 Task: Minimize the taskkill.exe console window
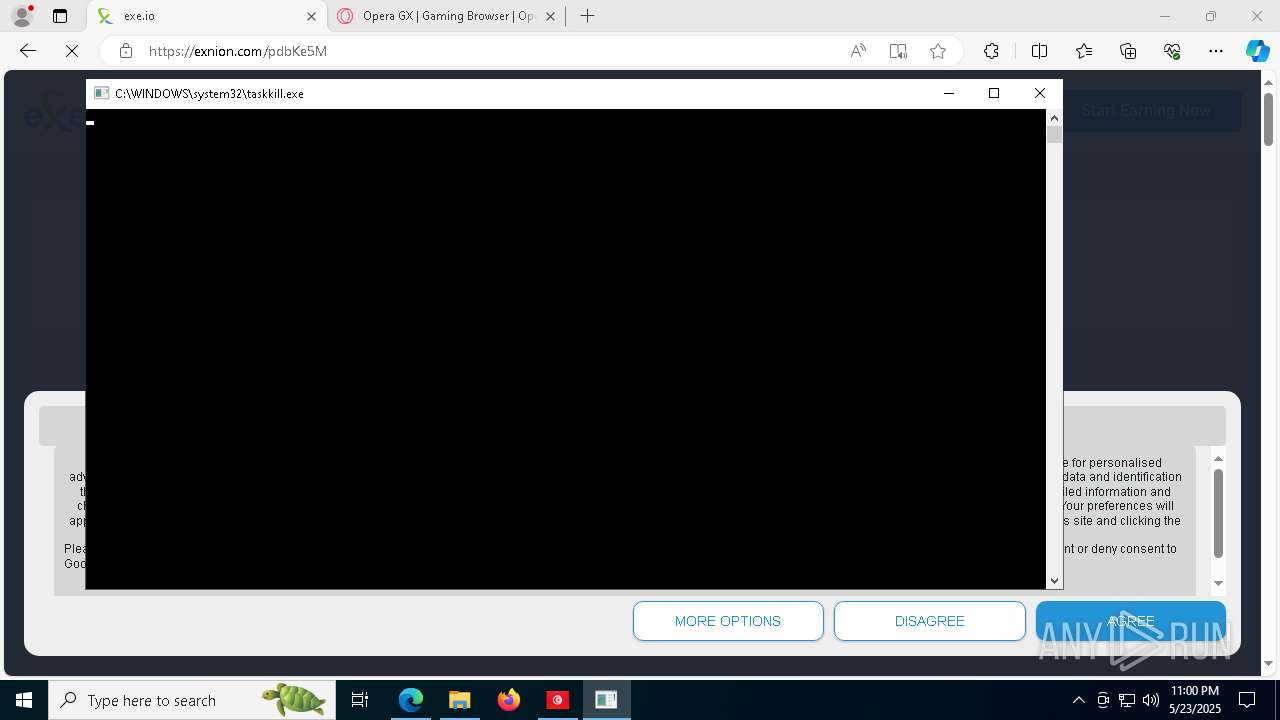click(x=948, y=93)
